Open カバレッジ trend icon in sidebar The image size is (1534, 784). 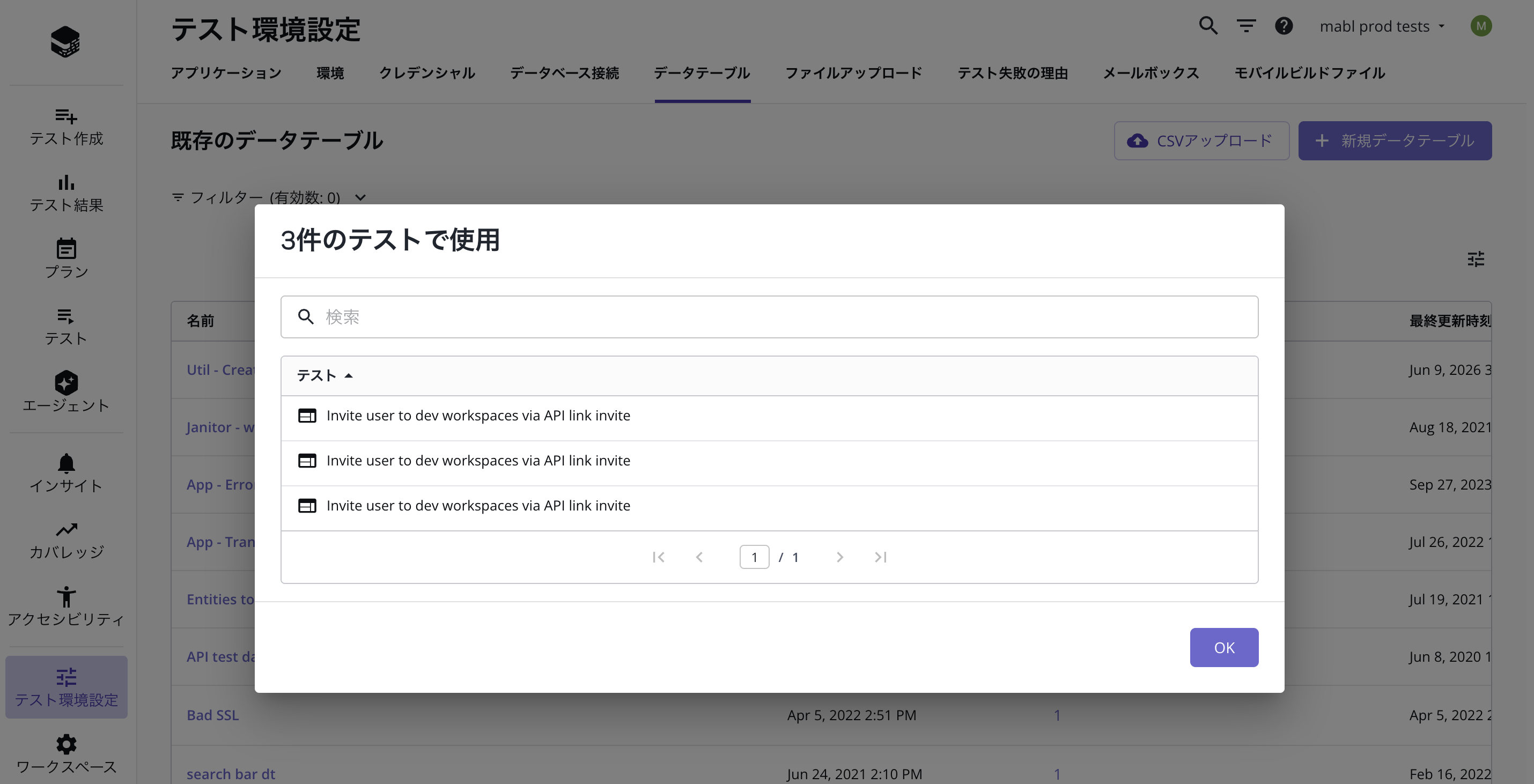click(66, 529)
